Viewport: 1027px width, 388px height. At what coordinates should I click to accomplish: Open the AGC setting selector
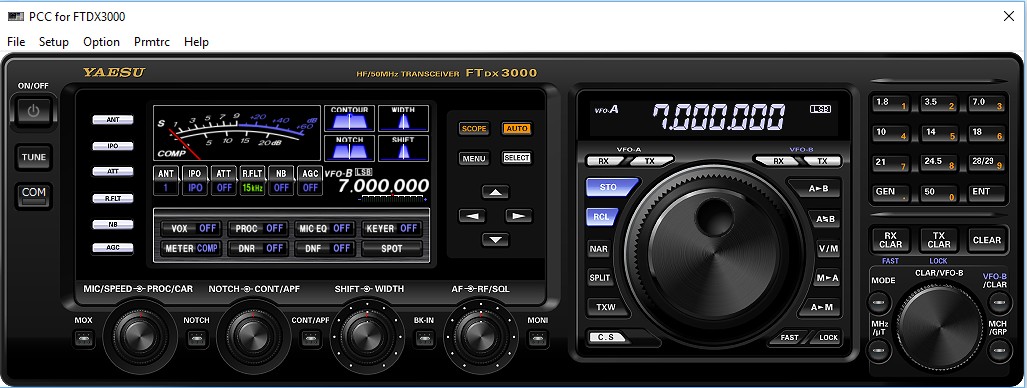click(x=310, y=181)
